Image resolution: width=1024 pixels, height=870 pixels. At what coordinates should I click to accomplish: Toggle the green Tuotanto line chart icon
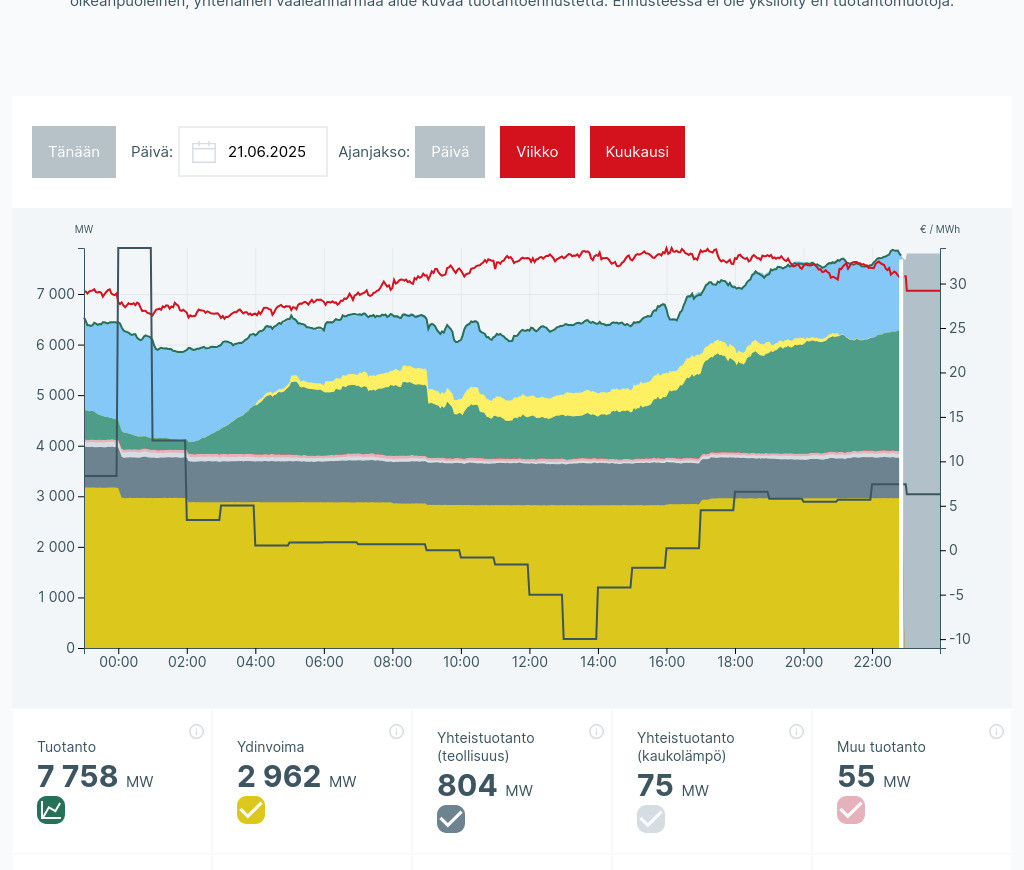click(51, 810)
